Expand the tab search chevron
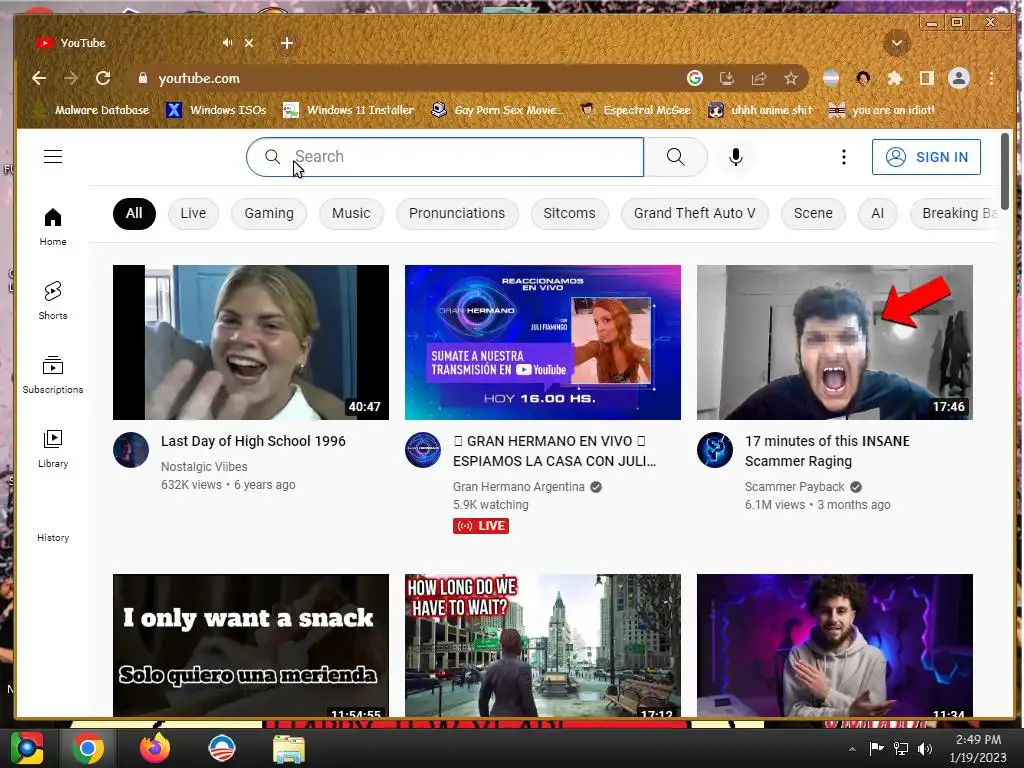This screenshot has width=1024, height=768. (x=897, y=44)
